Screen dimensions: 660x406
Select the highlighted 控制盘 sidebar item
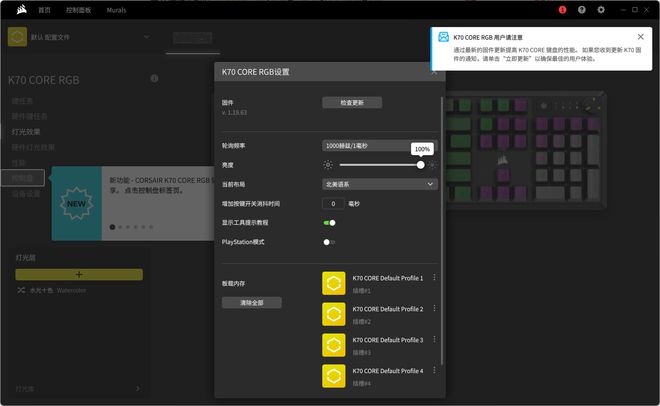22,178
